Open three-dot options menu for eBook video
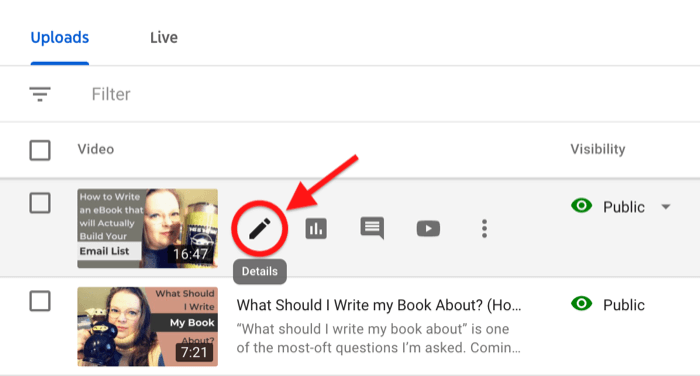The image size is (700, 376). (x=484, y=229)
